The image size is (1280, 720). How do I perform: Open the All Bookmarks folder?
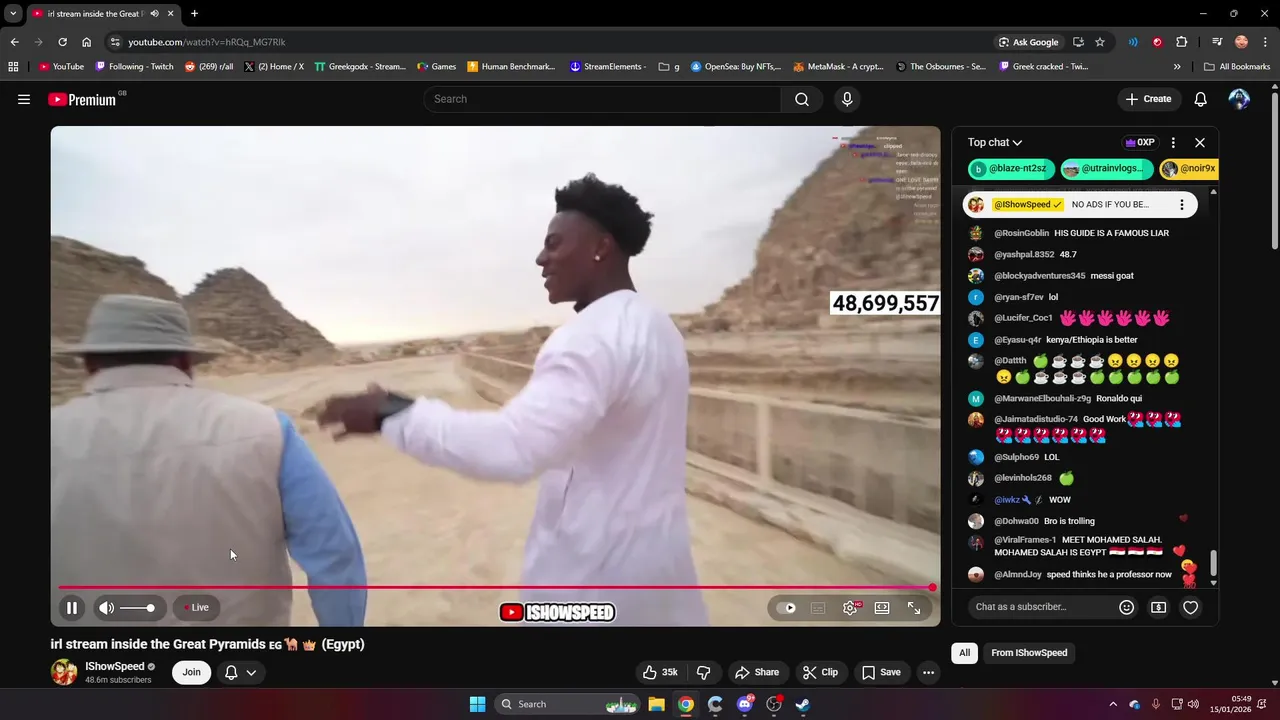[x=1237, y=67]
